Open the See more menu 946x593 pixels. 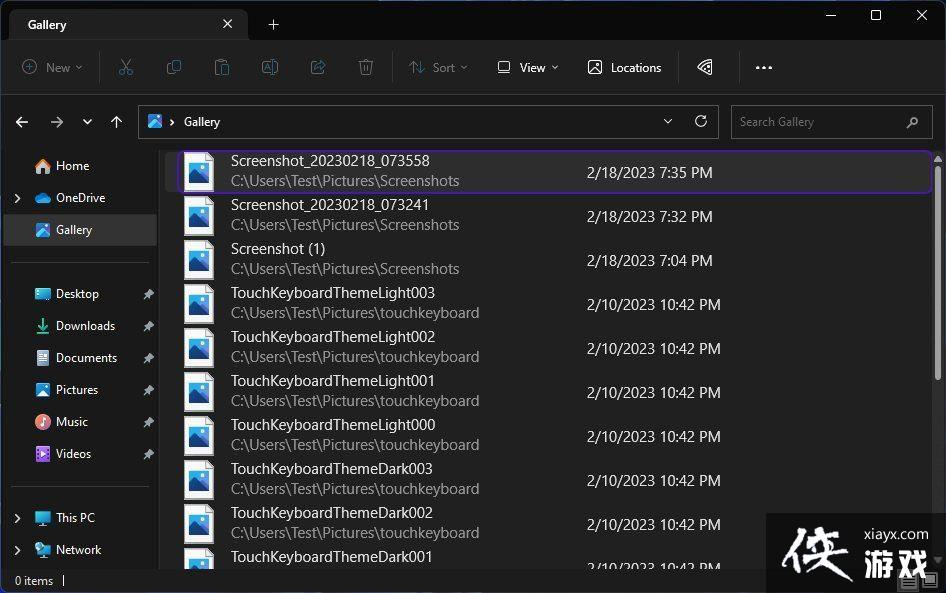tap(764, 67)
